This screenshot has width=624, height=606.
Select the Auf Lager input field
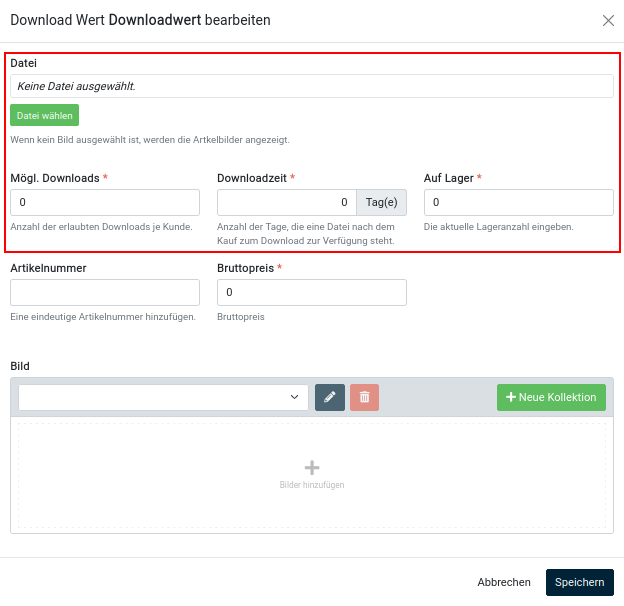pos(518,202)
